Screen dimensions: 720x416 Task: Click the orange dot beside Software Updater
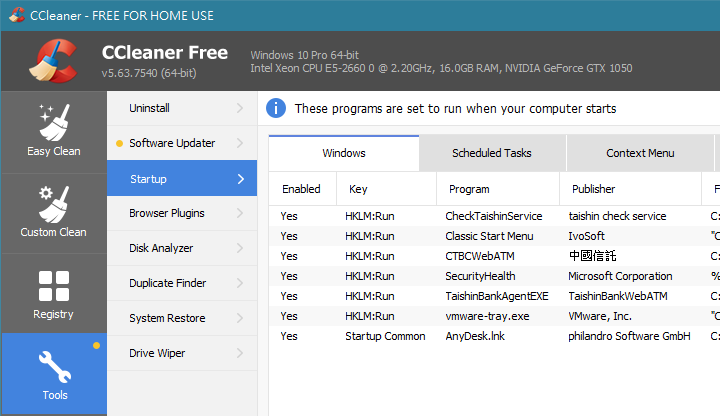click(119, 143)
